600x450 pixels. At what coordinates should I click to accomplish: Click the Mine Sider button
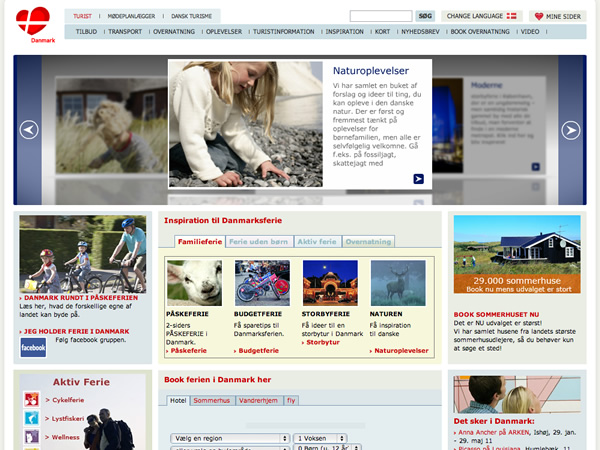click(558, 16)
